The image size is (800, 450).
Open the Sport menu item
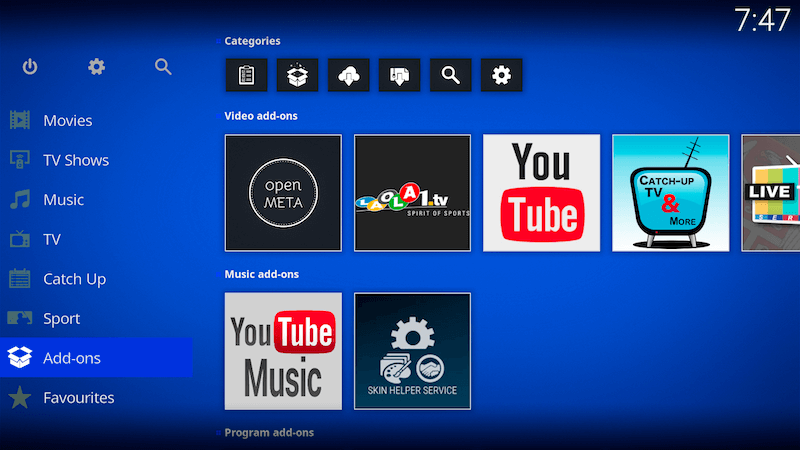coord(96,318)
